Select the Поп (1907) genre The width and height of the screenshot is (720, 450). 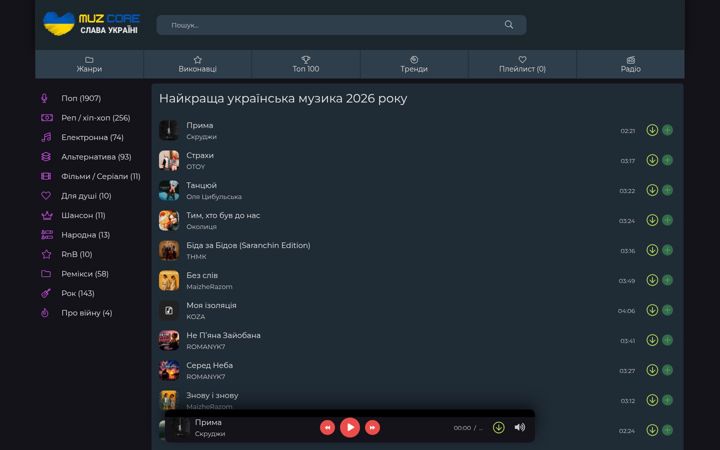(81, 98)
